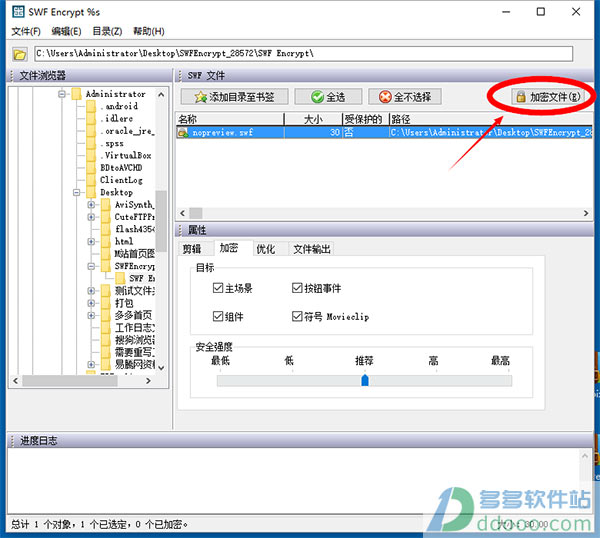
Task: Select the 工作日志 folder entry
Action: [x=135, y=328]
